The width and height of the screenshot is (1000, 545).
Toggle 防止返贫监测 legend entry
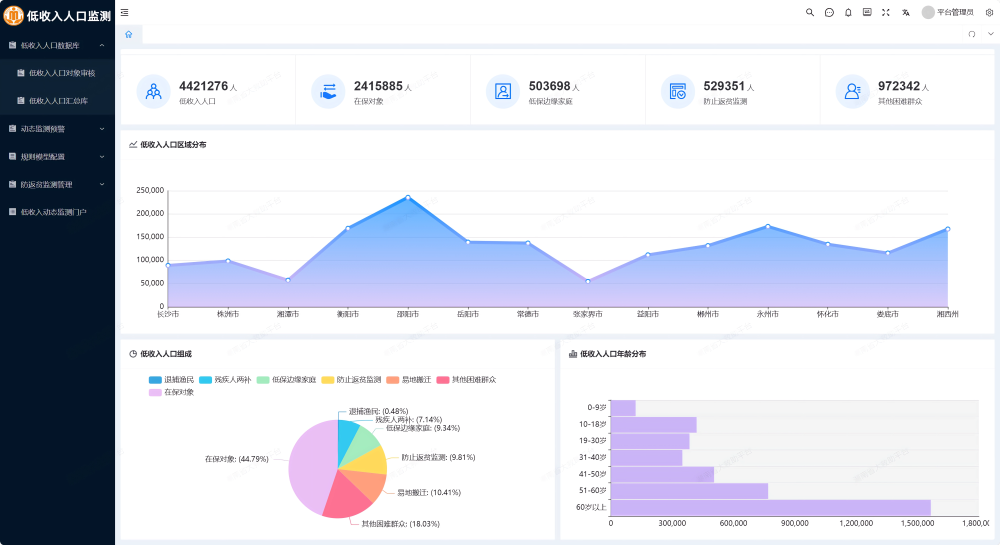click(x=351, y=380)
